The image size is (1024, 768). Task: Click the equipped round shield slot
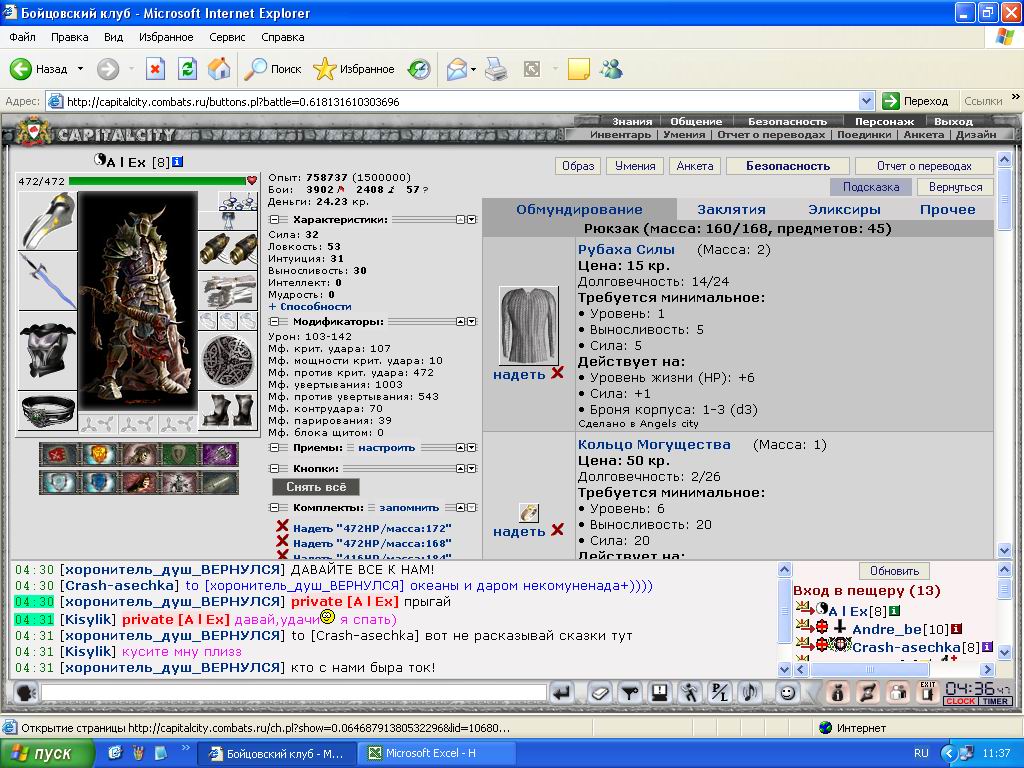227,360
